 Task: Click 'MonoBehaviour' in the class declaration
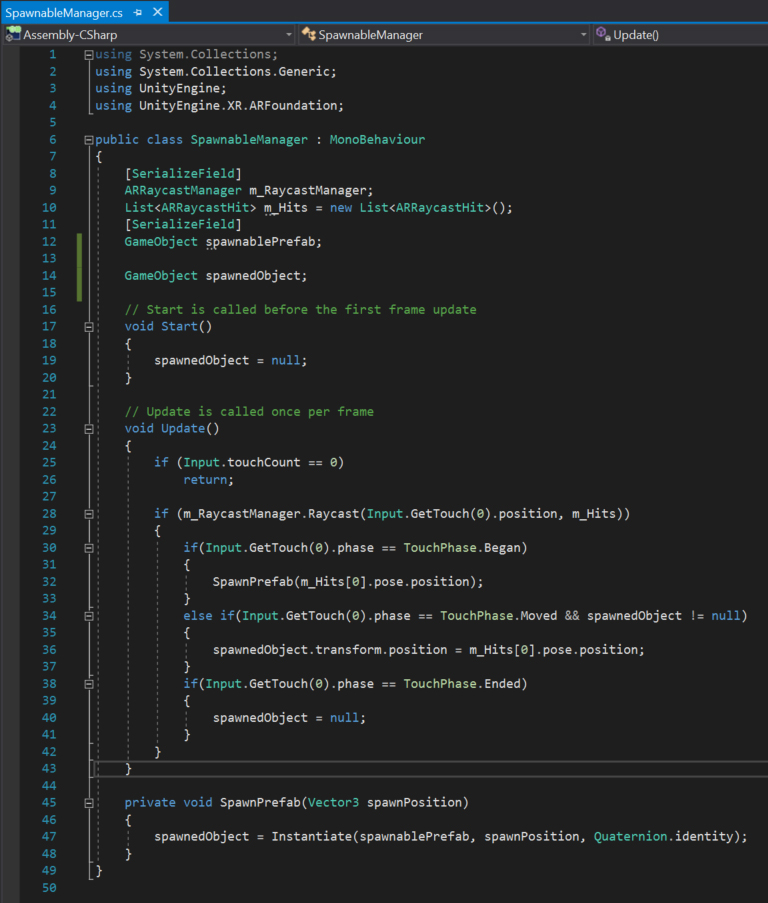[377, 139]
